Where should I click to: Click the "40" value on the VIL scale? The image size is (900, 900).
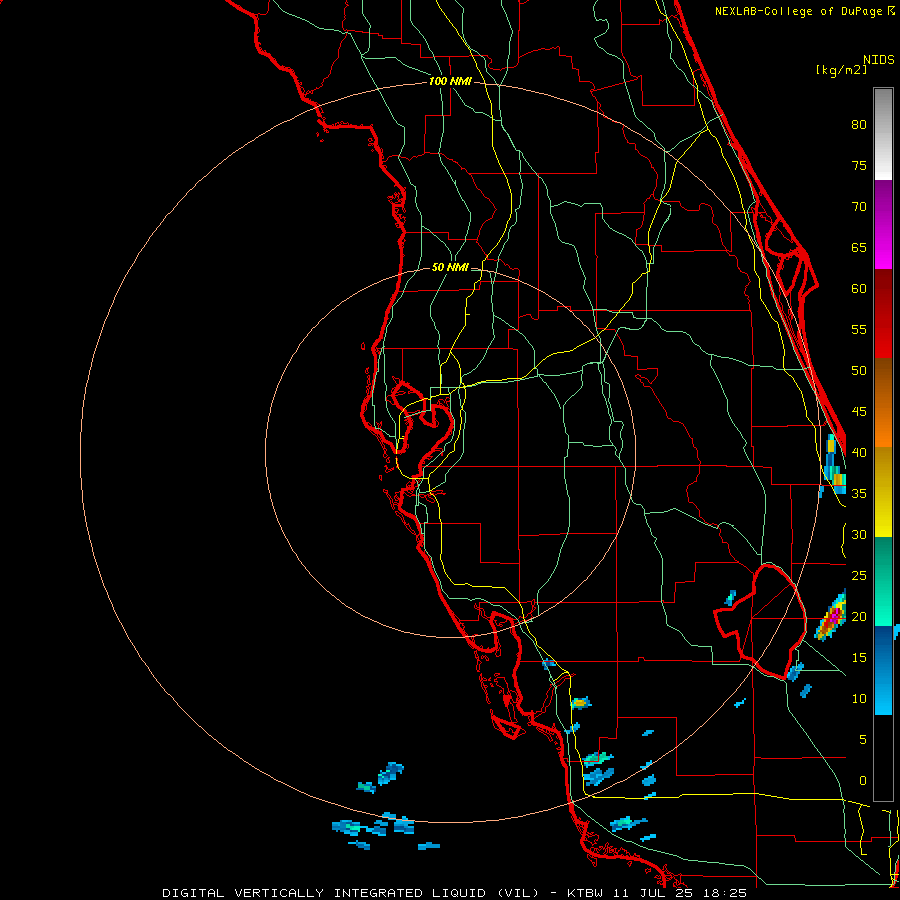click(859, 453)
